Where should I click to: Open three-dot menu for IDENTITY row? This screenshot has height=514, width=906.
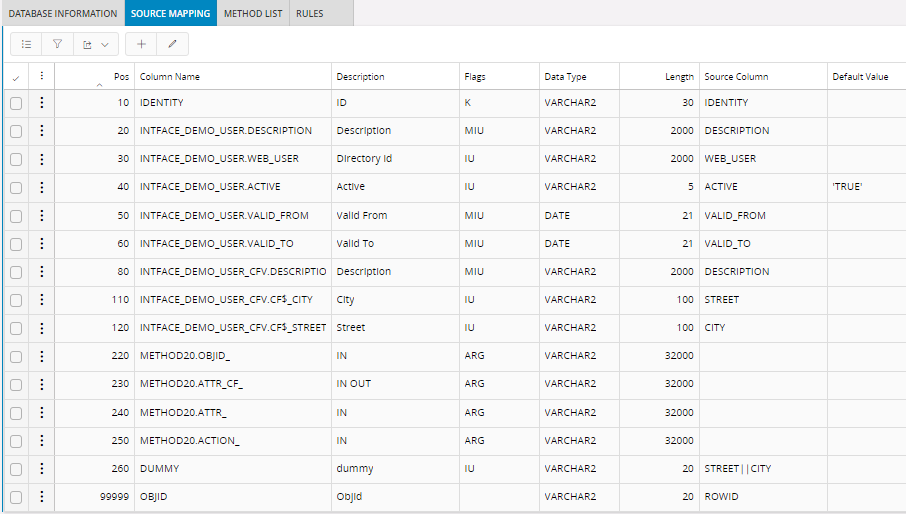pyautogui.click(x=41, y=102)
